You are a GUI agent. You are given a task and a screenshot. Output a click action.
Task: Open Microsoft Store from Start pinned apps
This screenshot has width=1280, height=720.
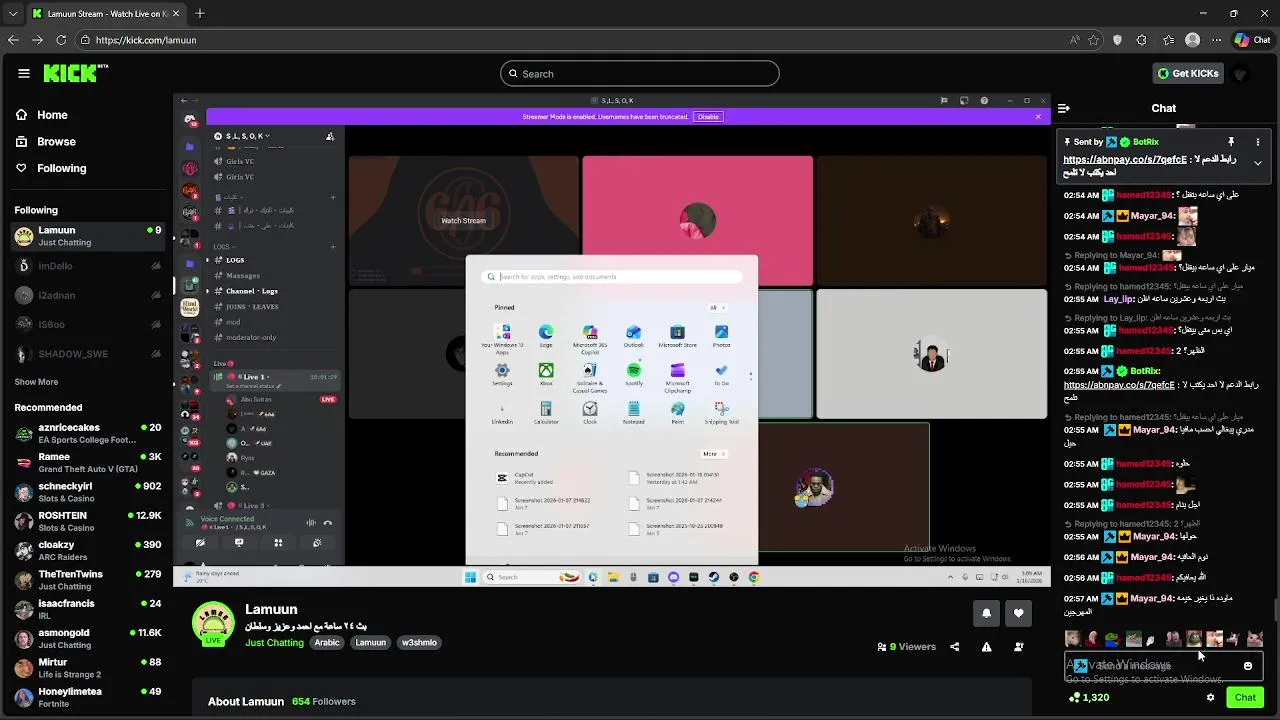tap(677, 337)
